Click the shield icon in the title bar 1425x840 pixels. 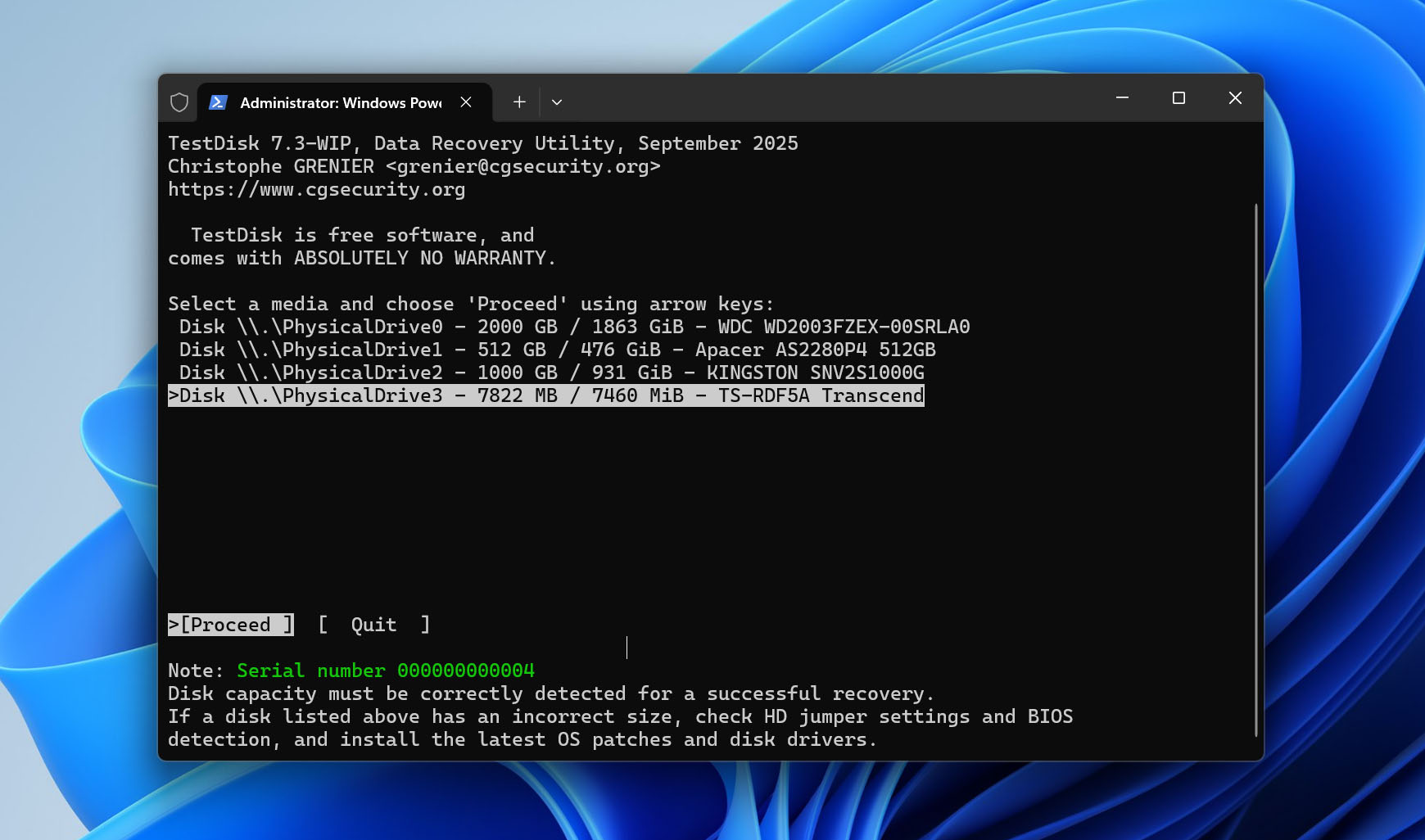tap(179, 102)
